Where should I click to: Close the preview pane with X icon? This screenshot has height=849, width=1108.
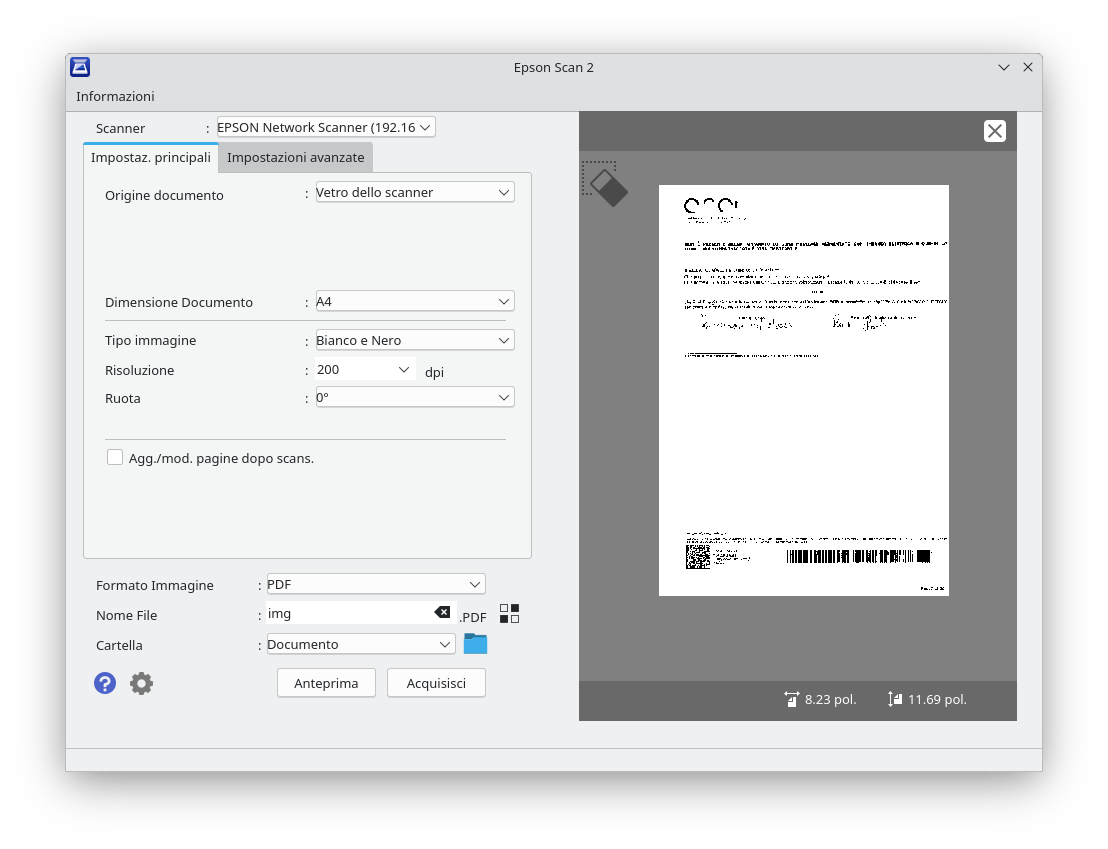(x=994, y=131)
